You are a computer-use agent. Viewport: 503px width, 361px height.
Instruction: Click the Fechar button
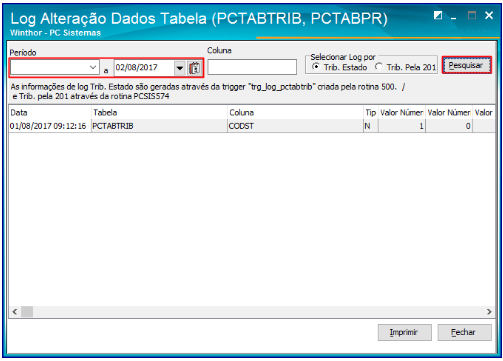tap(464, 332)
